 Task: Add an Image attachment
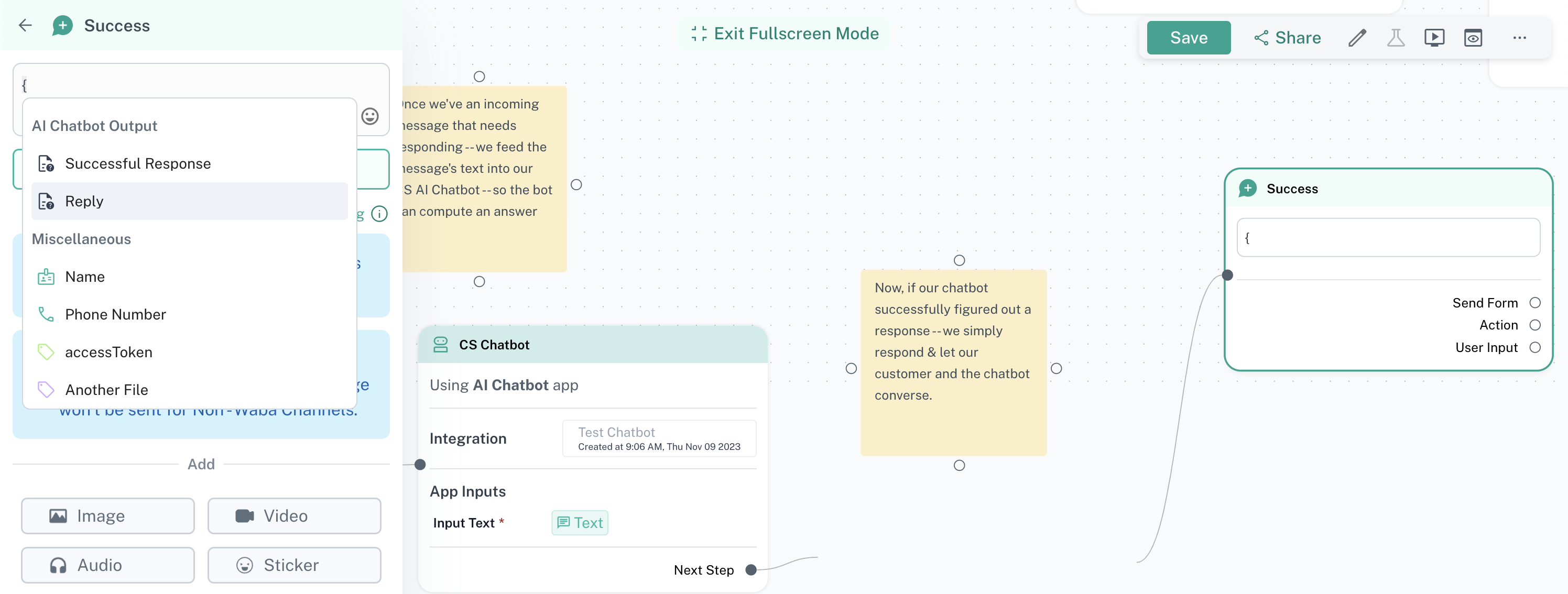(x=108, y=516)
